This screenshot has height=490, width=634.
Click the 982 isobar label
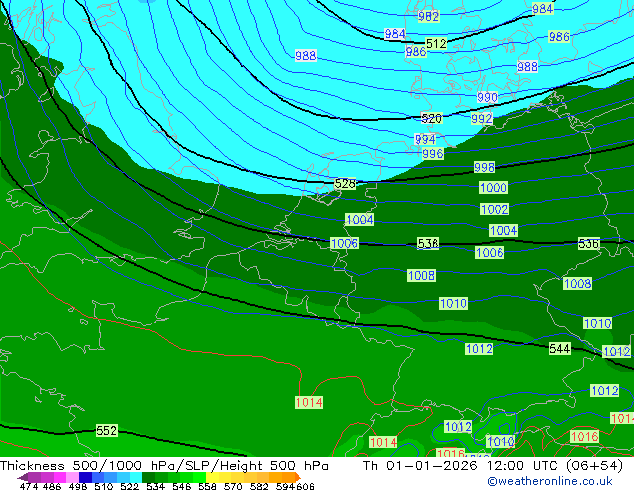[428, 16]
